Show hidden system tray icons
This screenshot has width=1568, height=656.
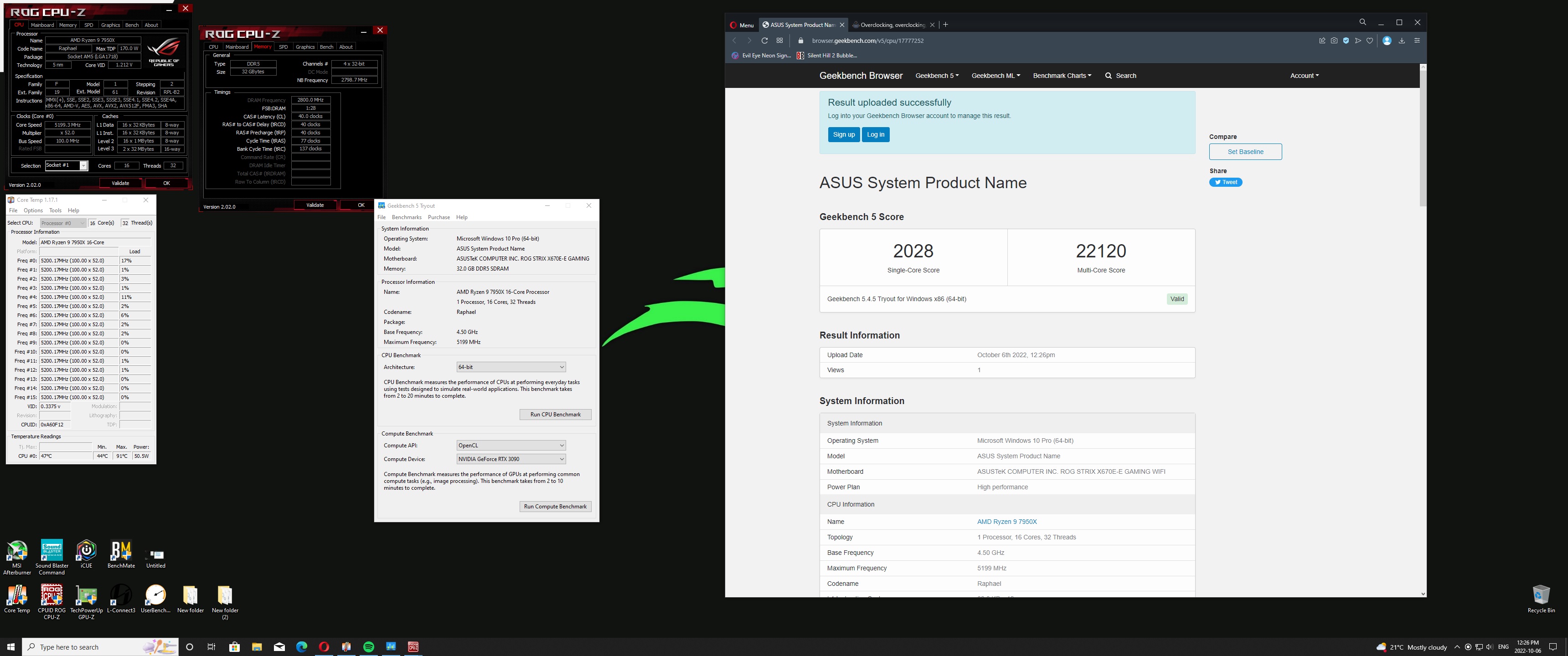pos(1457,647)
